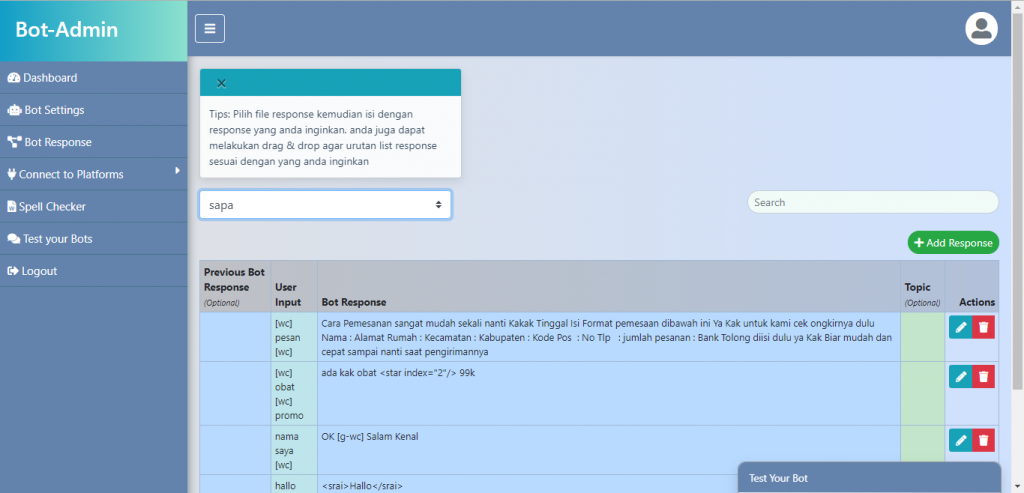The width and height of the screenshot is (1024, 493).
Task: Click the Bot Response diagram icon
Action: tap(14, 142)
